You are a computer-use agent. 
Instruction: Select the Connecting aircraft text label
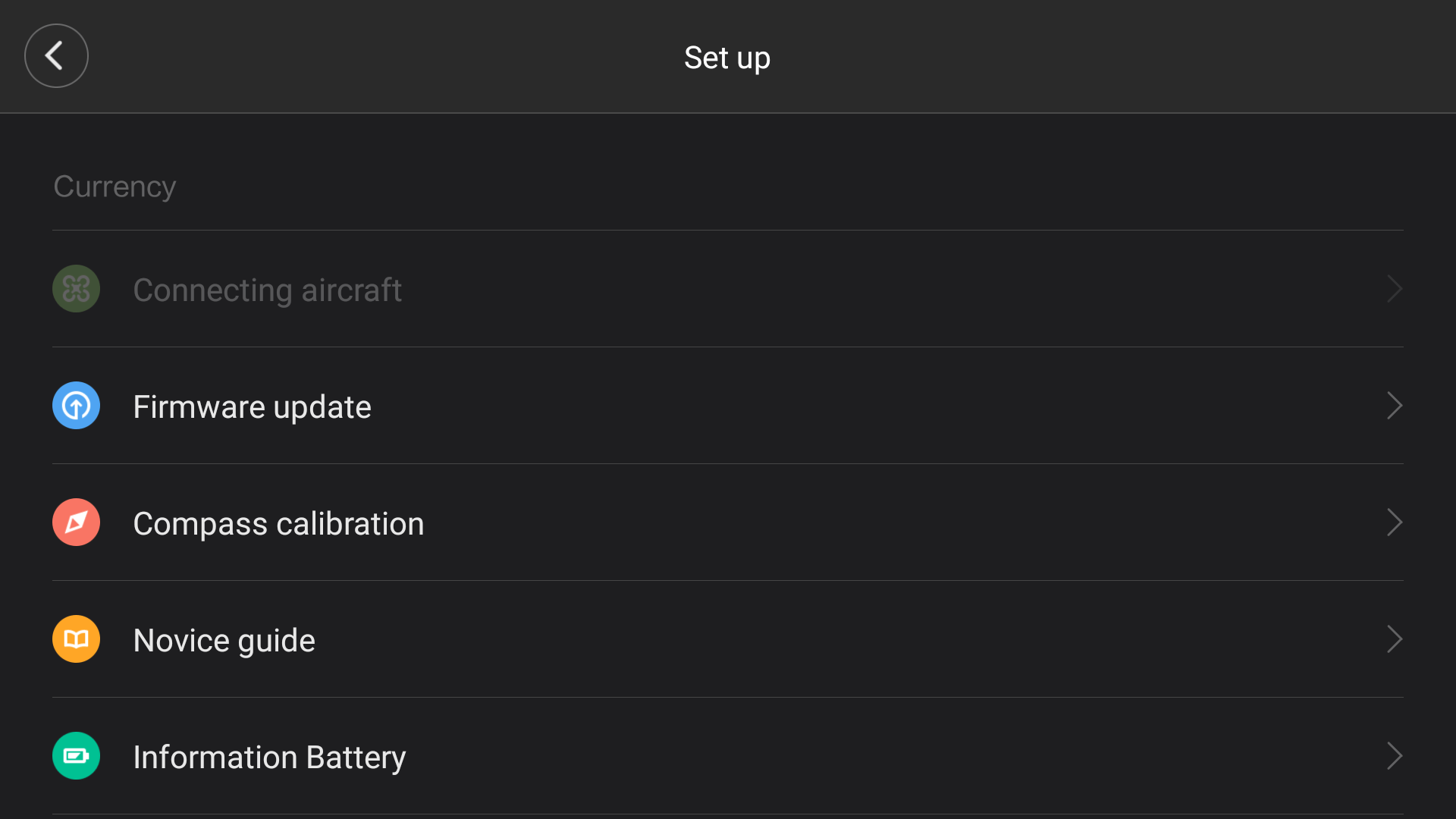[x=267, y=290]
